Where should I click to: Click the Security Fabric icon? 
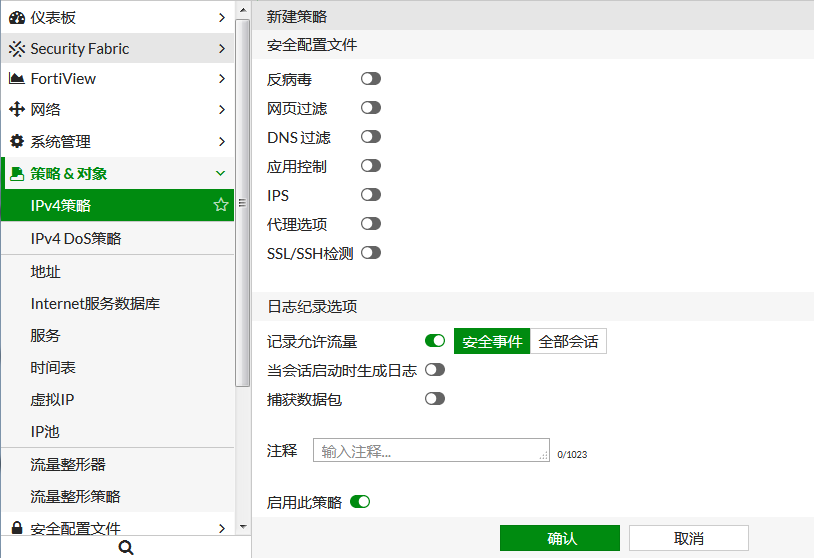17,49
